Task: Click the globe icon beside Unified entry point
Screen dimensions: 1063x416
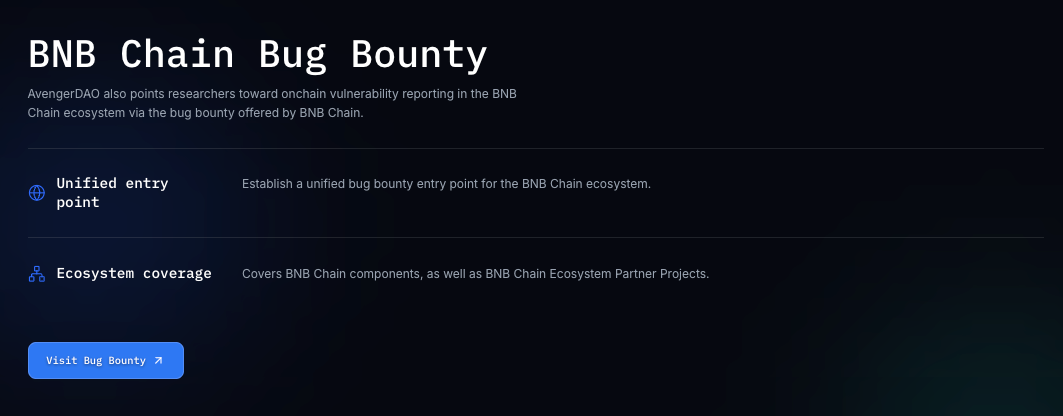Action: (37, 193)
